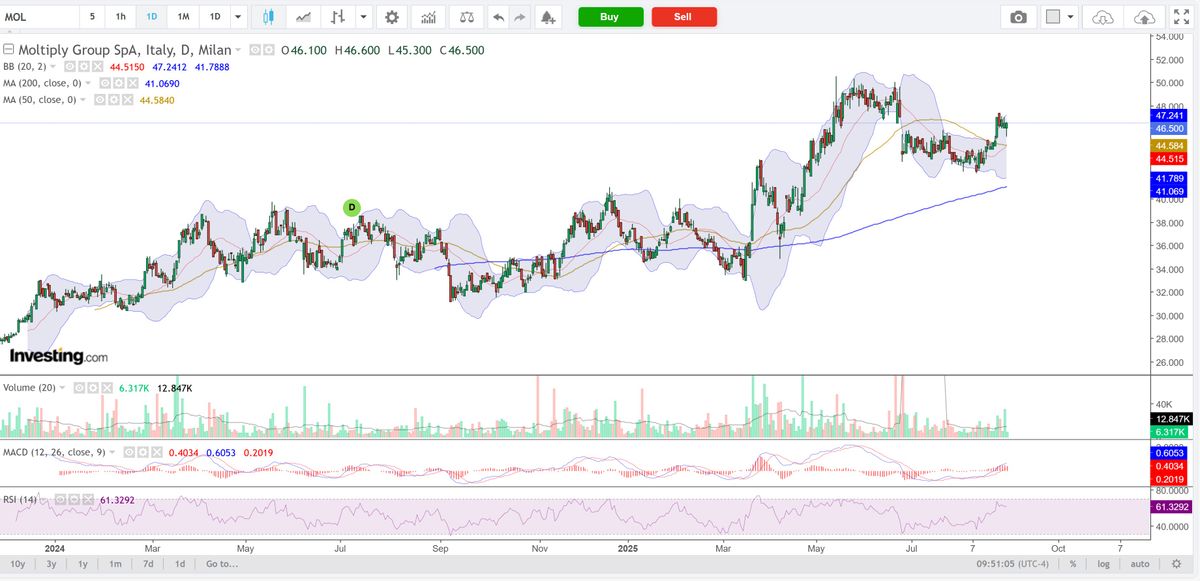Expand Moltiply Group SpA title dropdown
The width and height of the screenshot is (1200, 581).
coord(240,49)
